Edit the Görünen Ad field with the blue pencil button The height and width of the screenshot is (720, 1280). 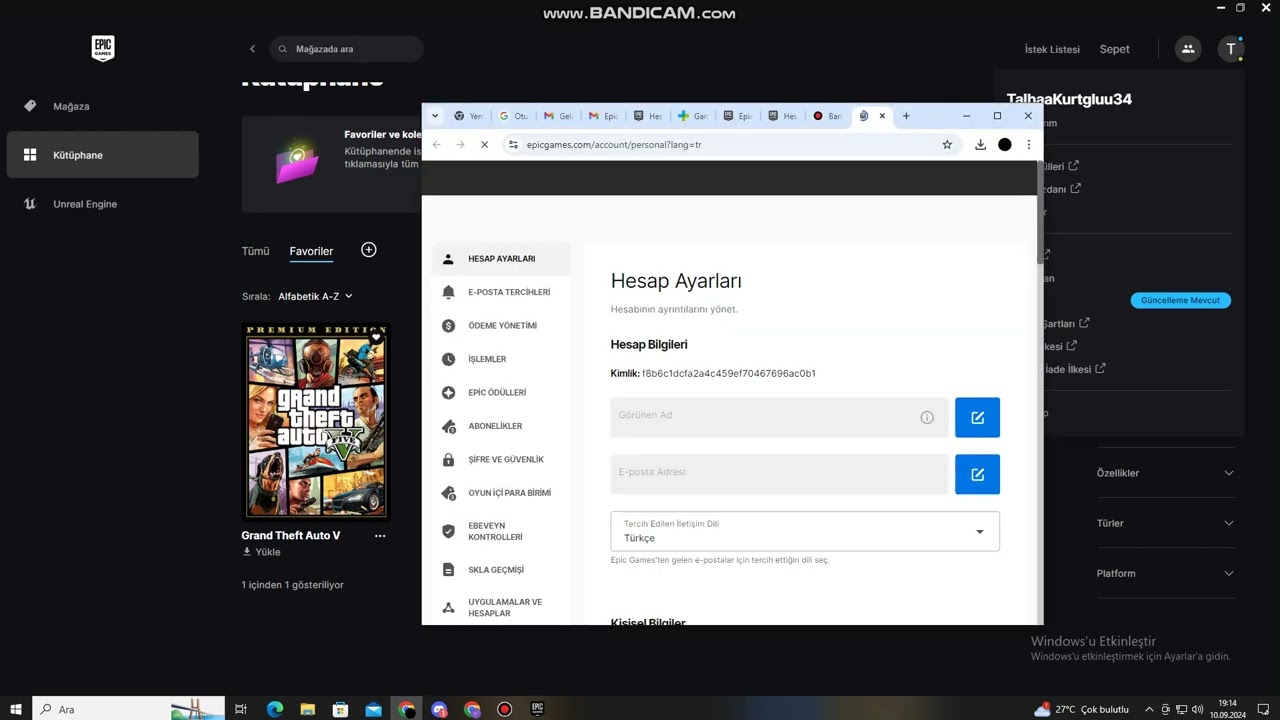977,417
